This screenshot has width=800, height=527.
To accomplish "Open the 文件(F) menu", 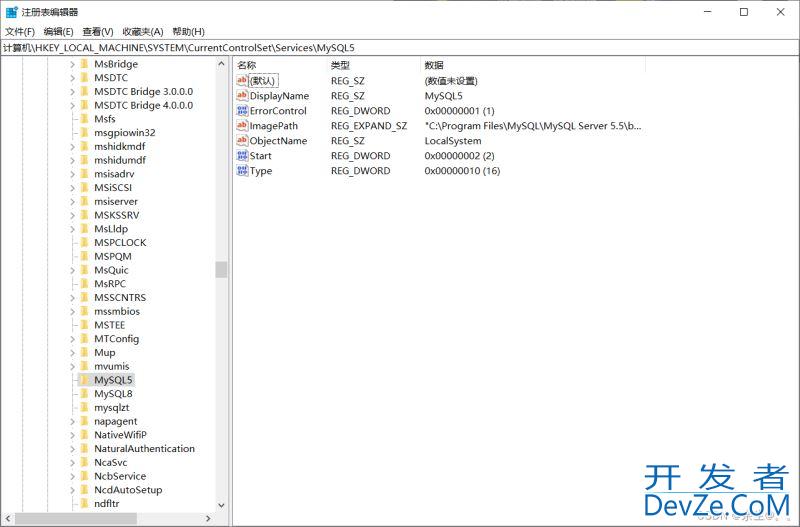I will click(x=20, y=32).
